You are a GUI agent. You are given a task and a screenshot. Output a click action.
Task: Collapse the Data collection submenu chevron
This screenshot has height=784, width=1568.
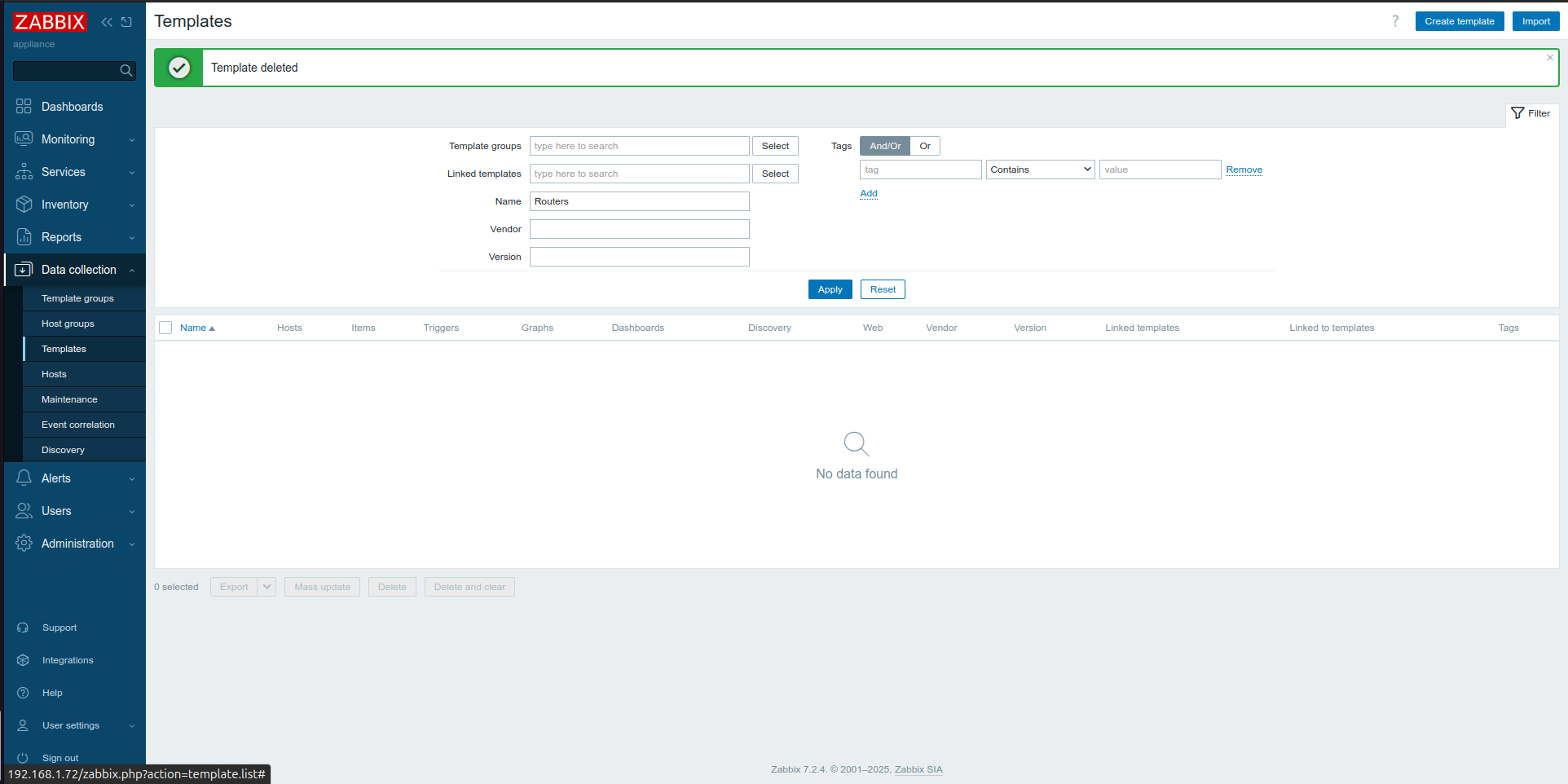pos(132,269)
